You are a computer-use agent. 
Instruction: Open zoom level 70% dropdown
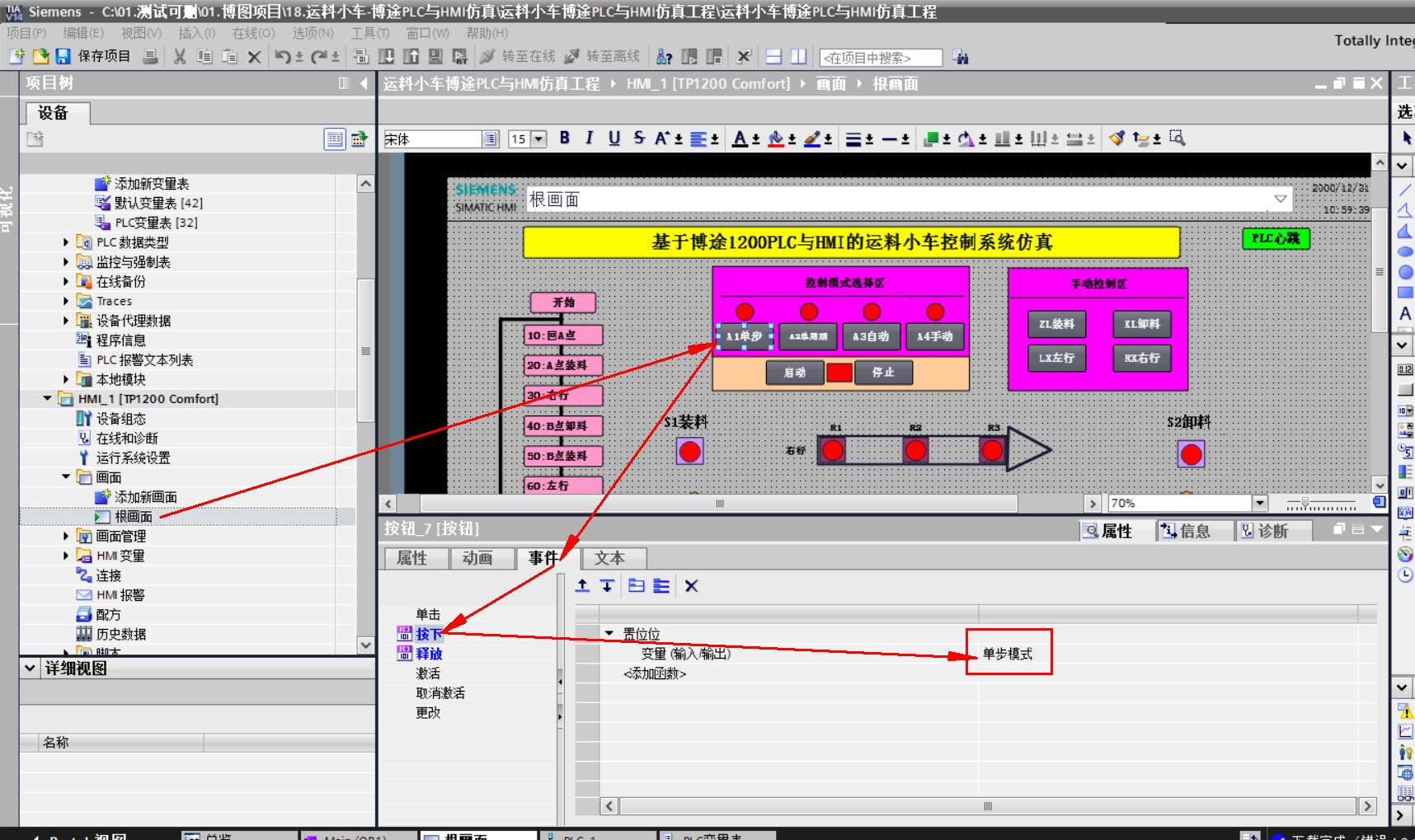pyautogui.click(x=1259, y=503)
